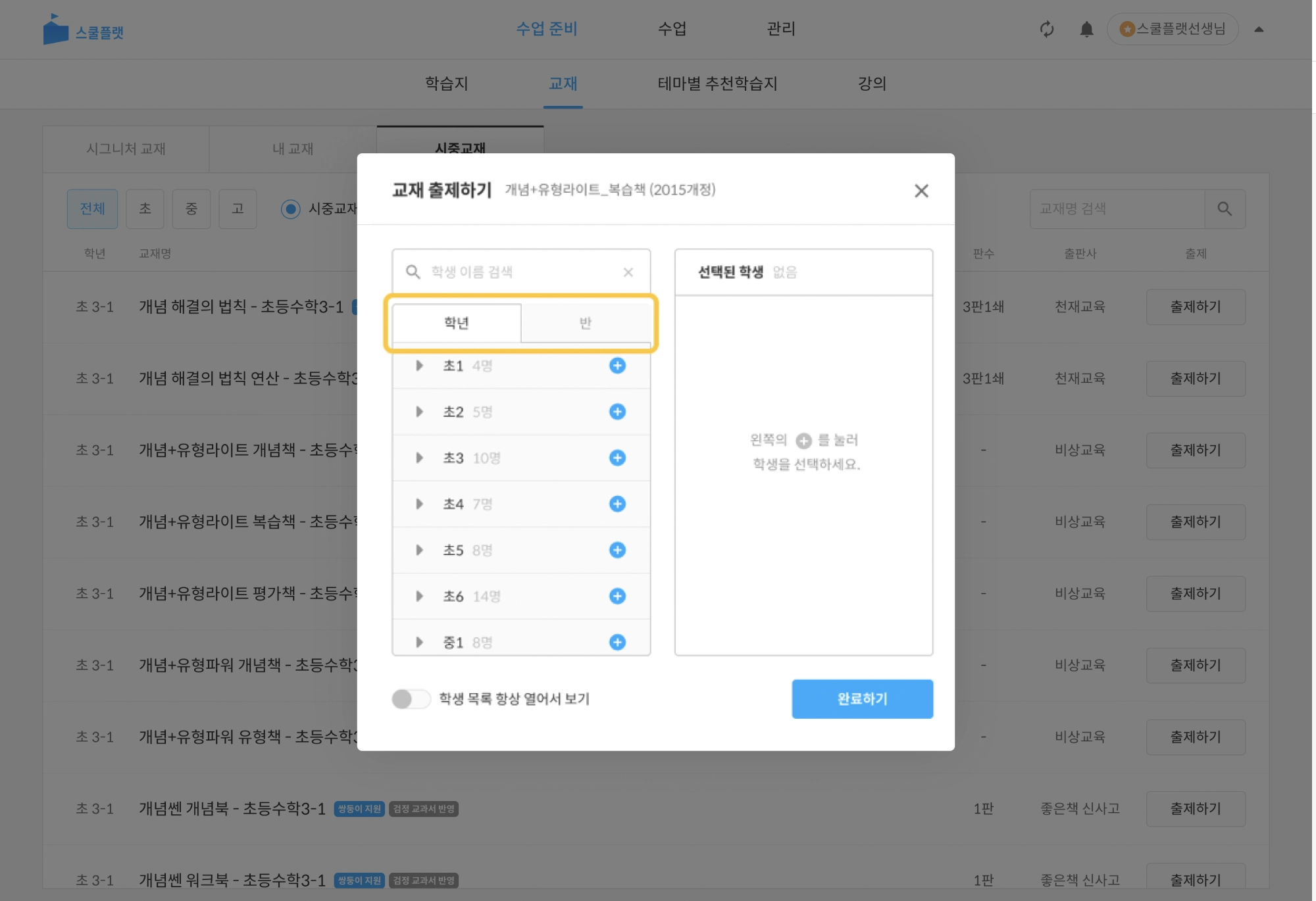Screen dimensions: 1316x901
Task: Click the 교재명 search magnifier button
Action: pyautogui.click(x=1224, y=208)
